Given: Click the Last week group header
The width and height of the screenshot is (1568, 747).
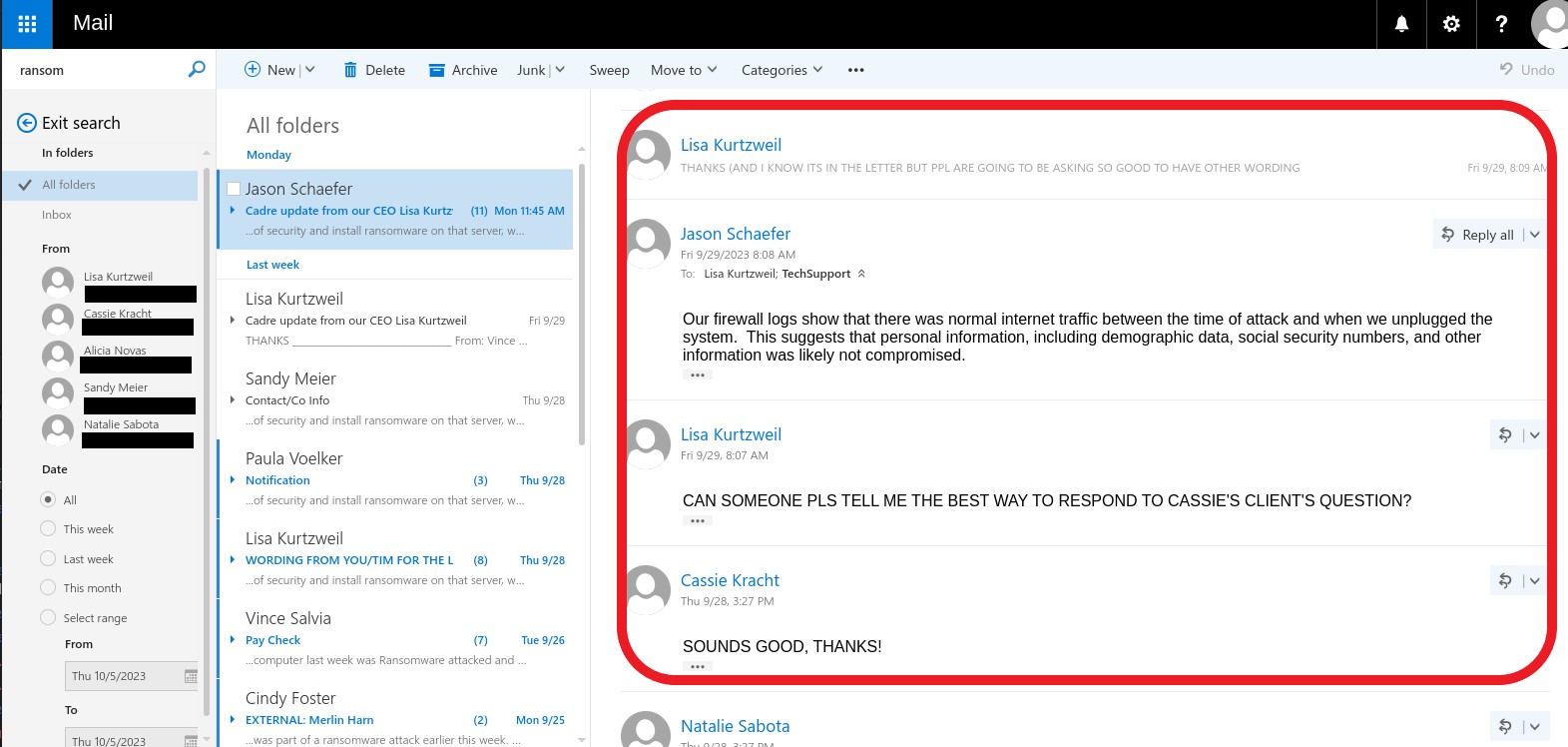Looking at the screenshot, I should coord(272,265).
